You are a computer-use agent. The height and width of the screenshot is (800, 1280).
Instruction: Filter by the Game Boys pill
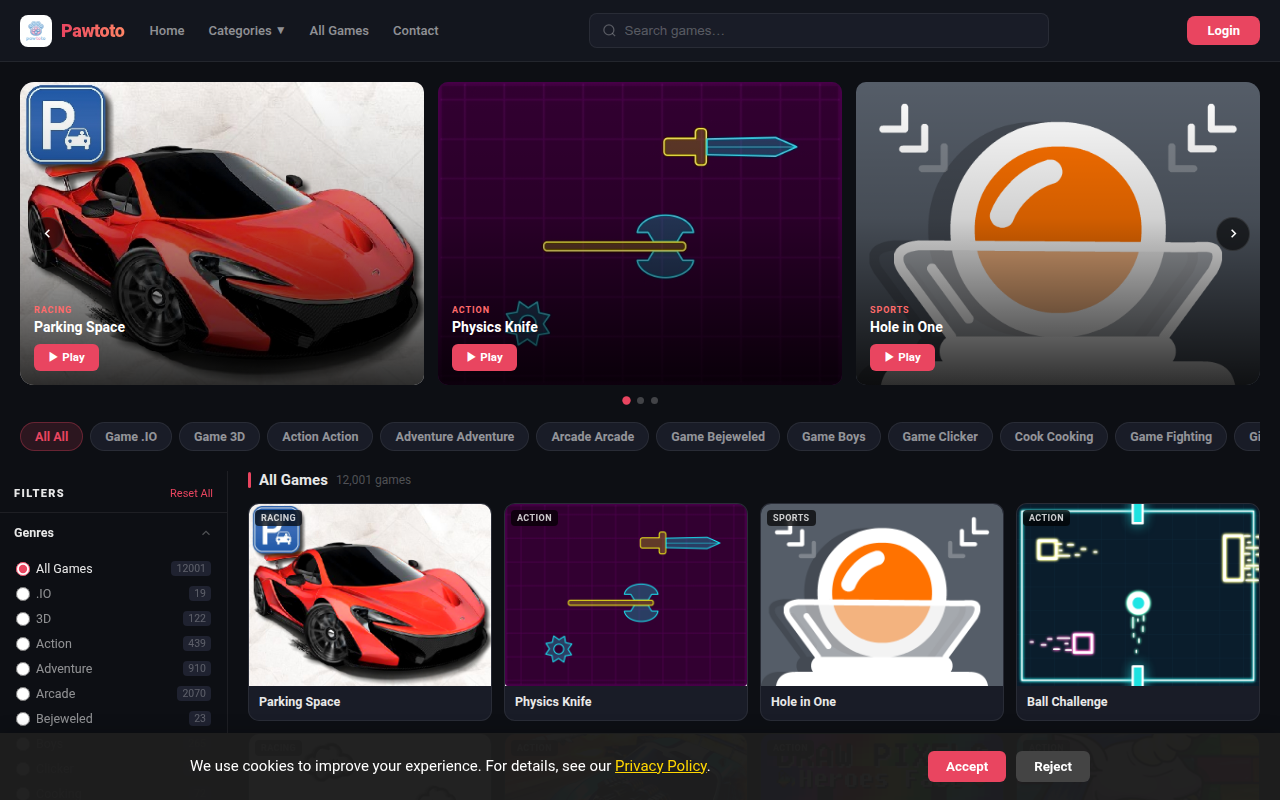(x=834, y=437)
